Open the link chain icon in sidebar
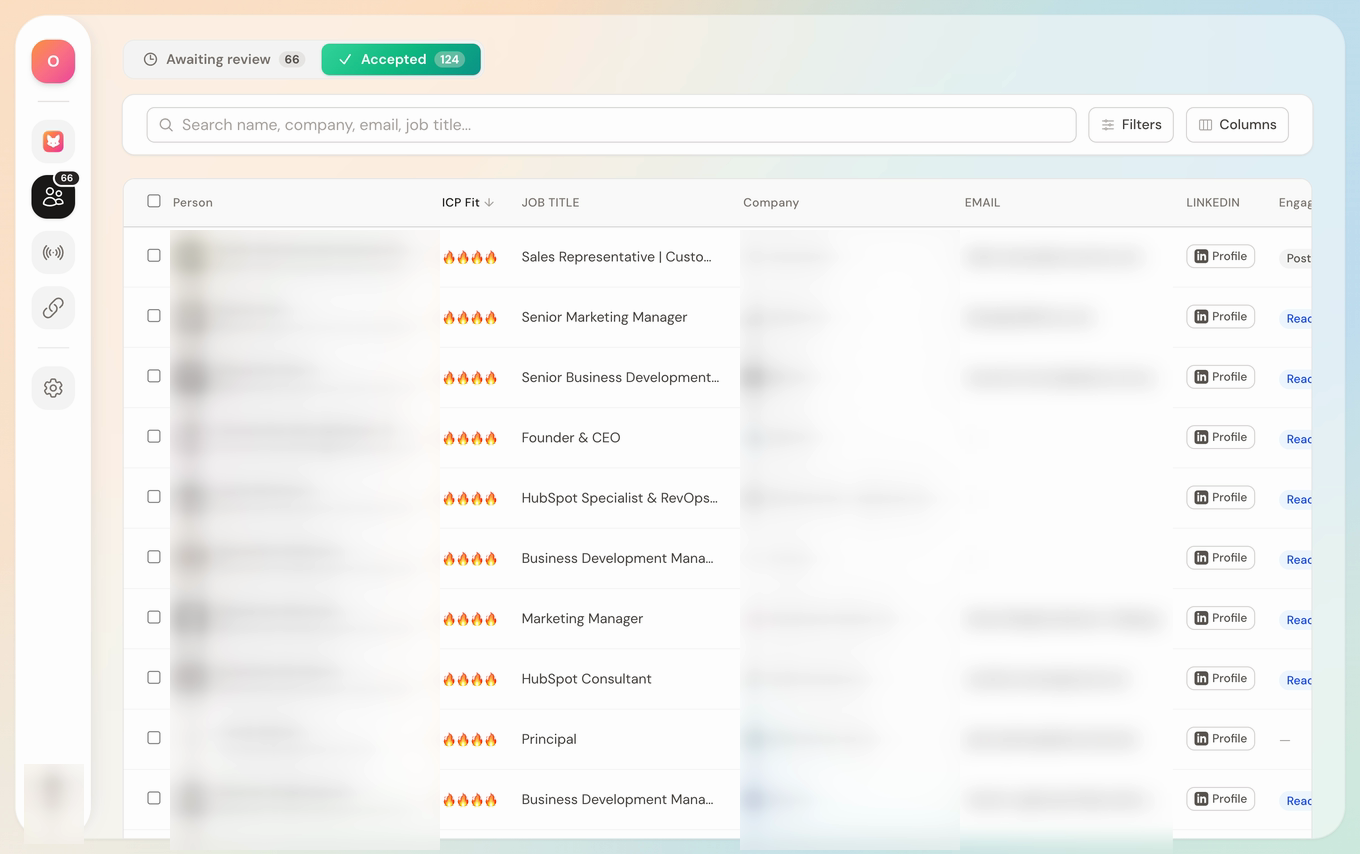 pyautogui.click(x=53, y=307)
